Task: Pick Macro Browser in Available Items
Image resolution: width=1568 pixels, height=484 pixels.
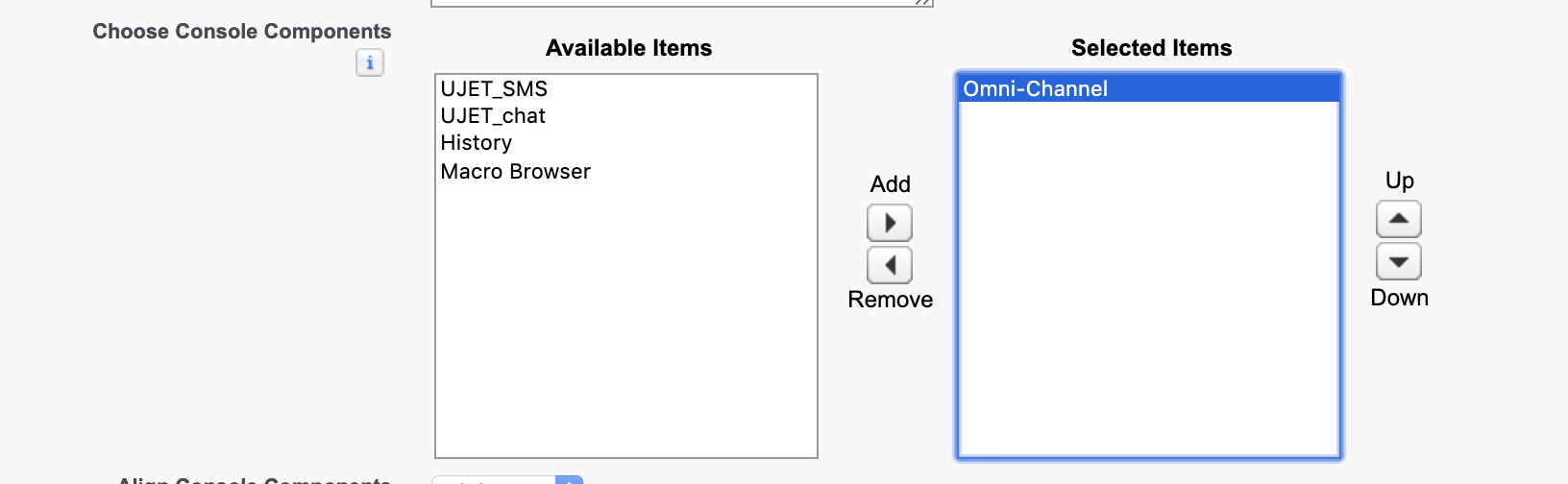Action: pyautogui.click(x=516, y=172)
